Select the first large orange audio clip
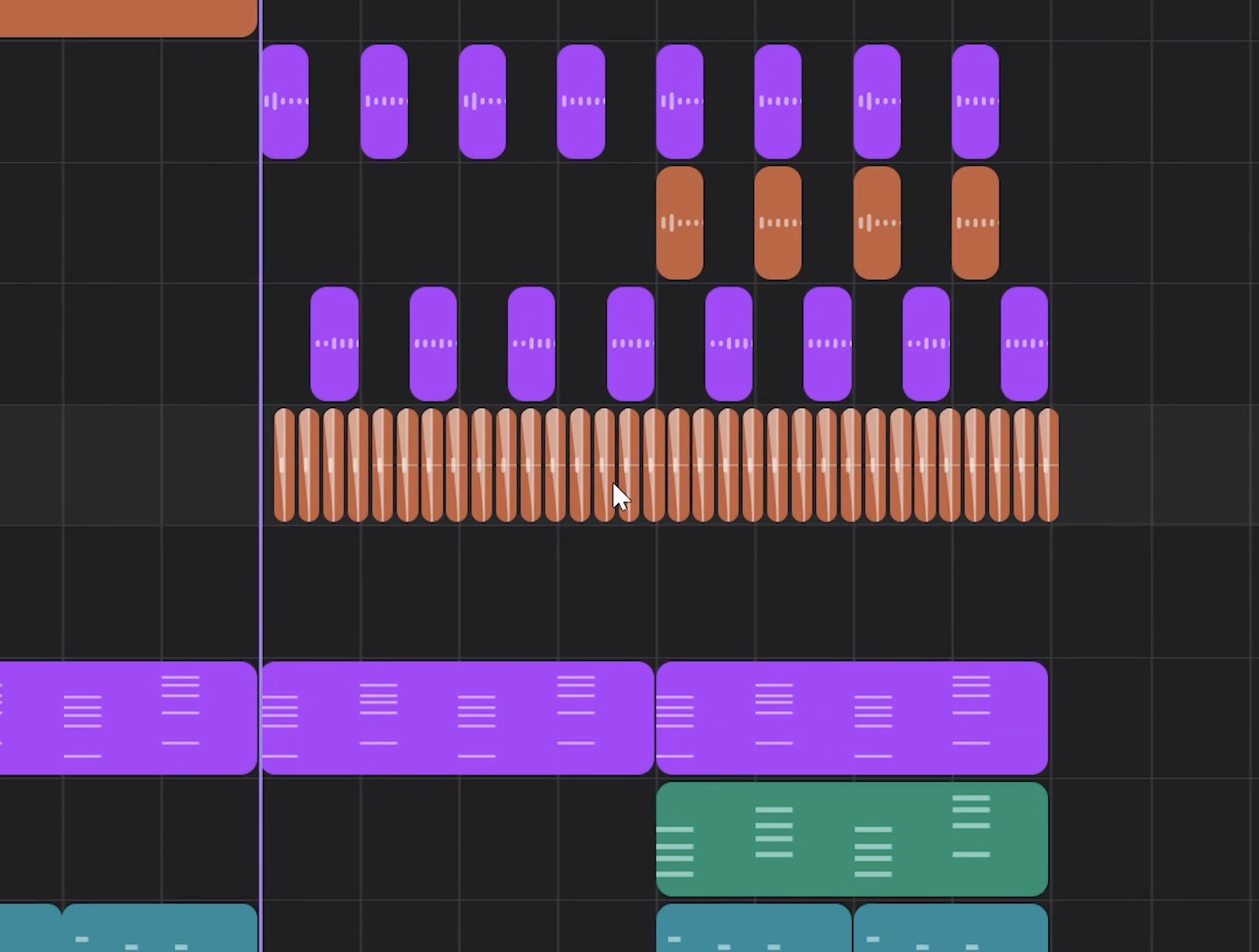 [x=680, y=222]
